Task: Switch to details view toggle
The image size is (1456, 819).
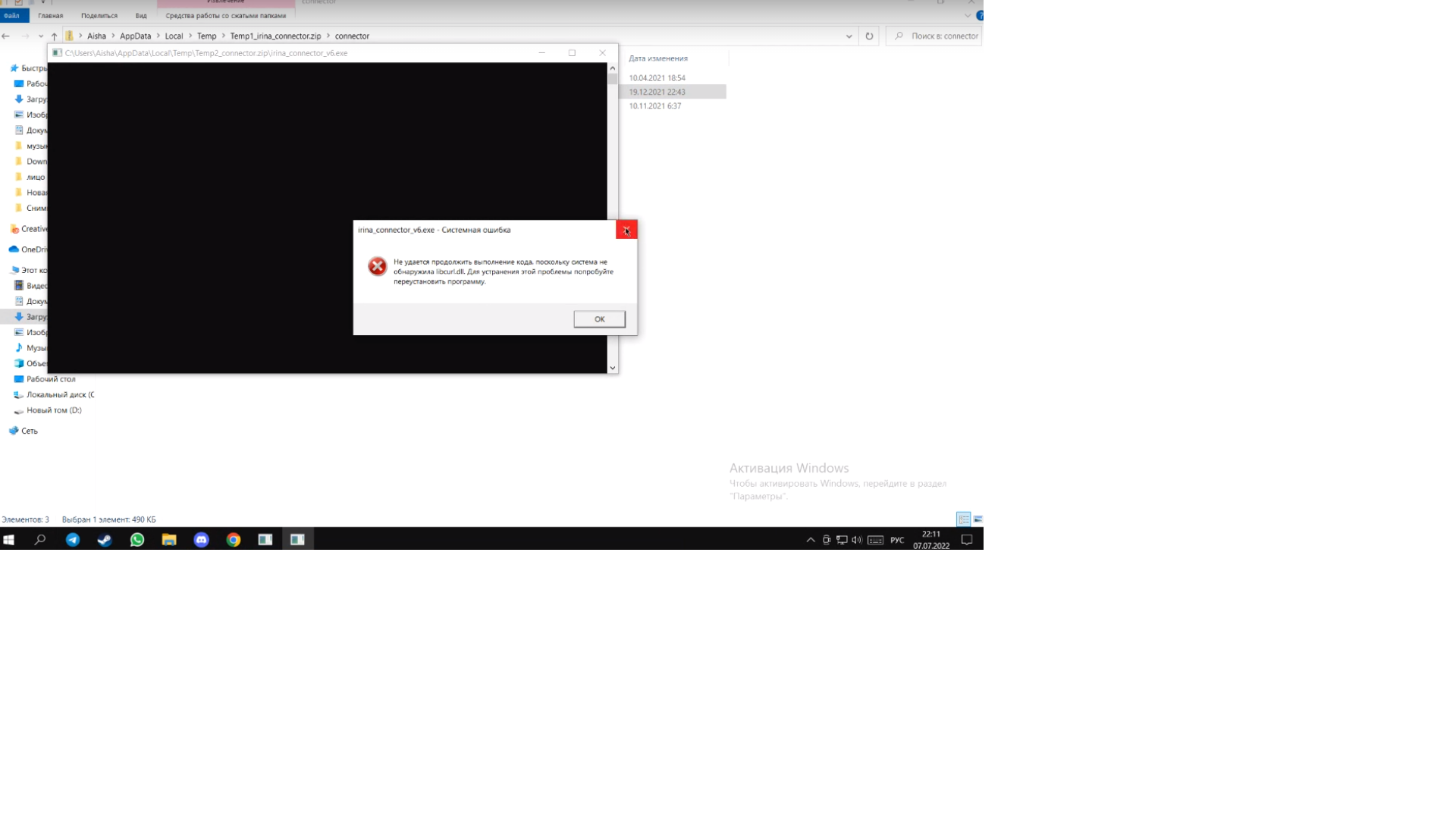Action: tap(963, 519)
